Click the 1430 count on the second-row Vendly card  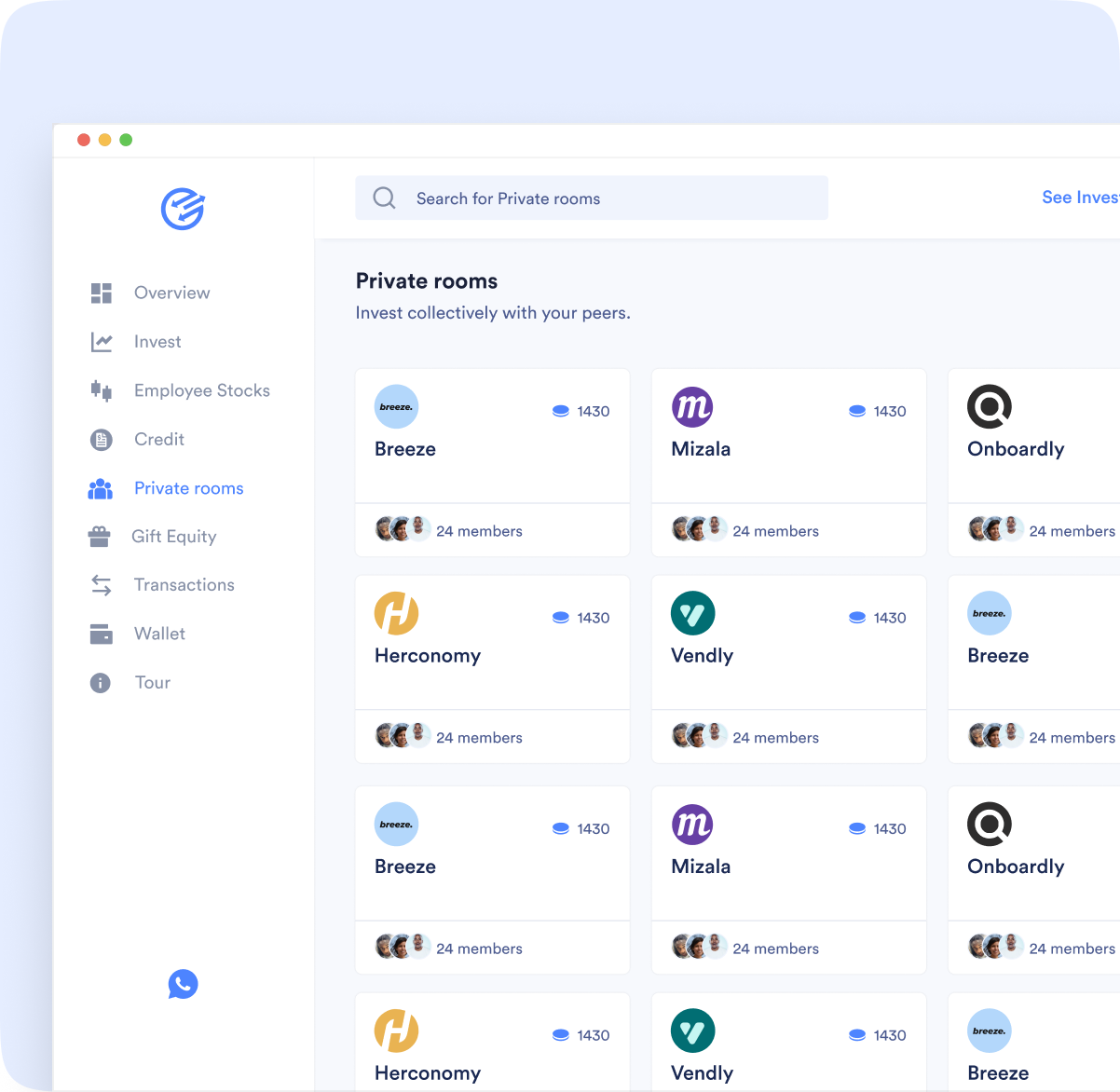click(890, 618)
